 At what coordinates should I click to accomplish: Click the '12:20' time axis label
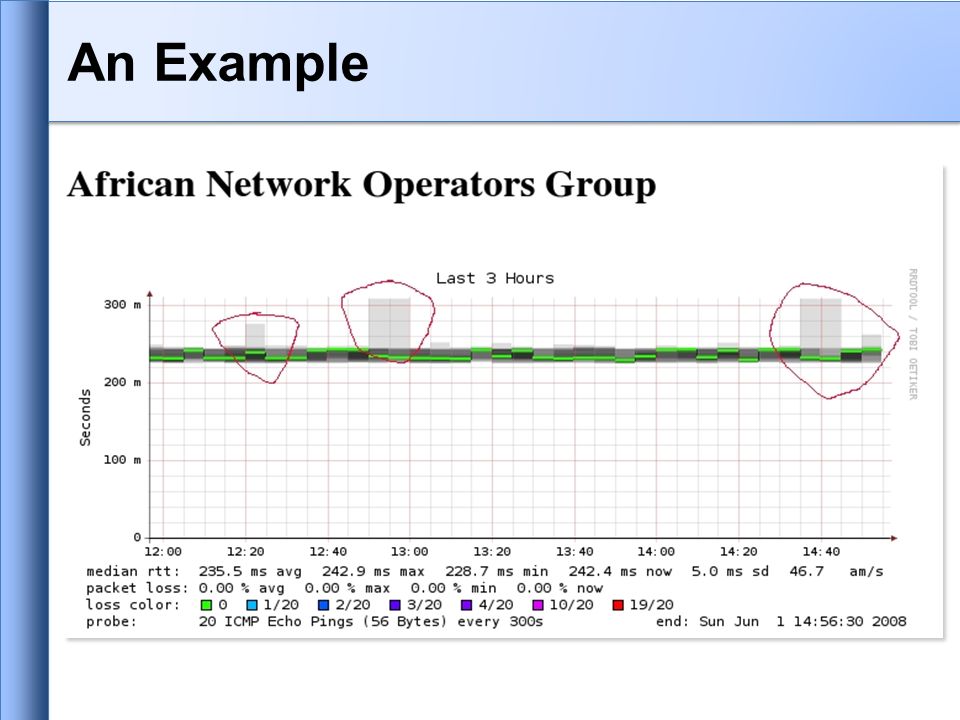[x=246, y=552]
